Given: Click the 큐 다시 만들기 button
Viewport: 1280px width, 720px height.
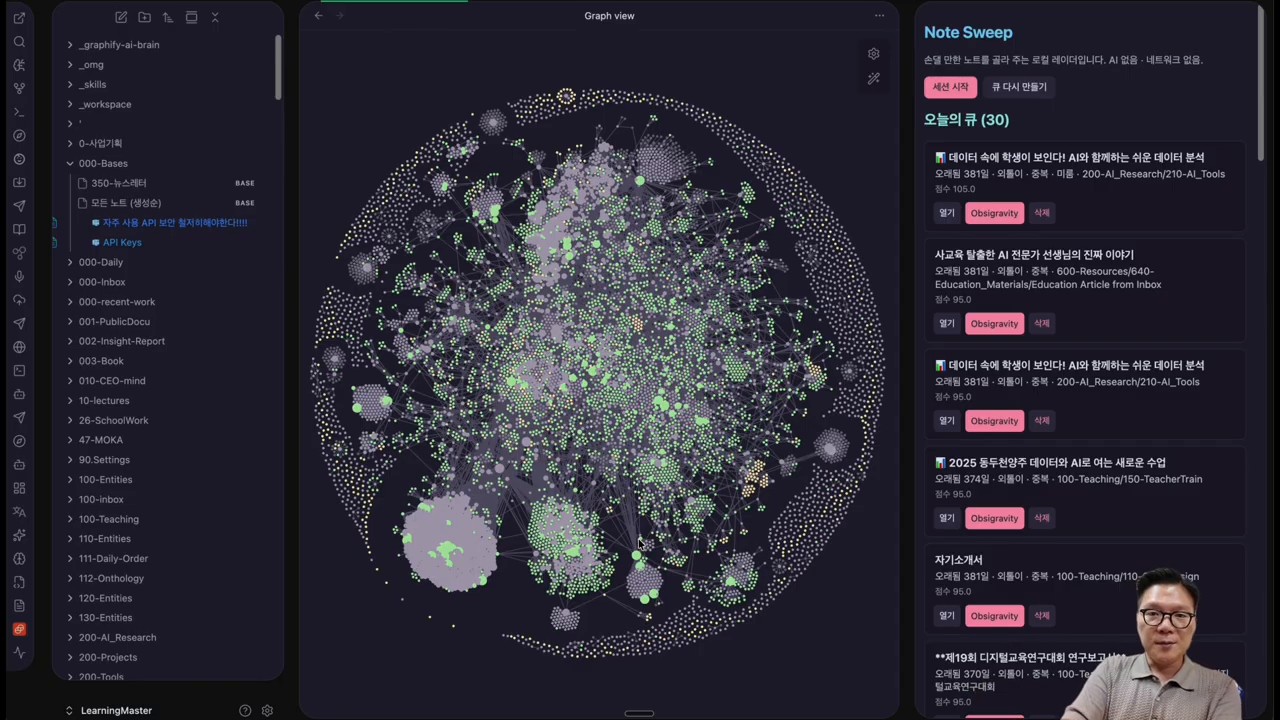Looking at the screenshot, I should click(1019, 87).
